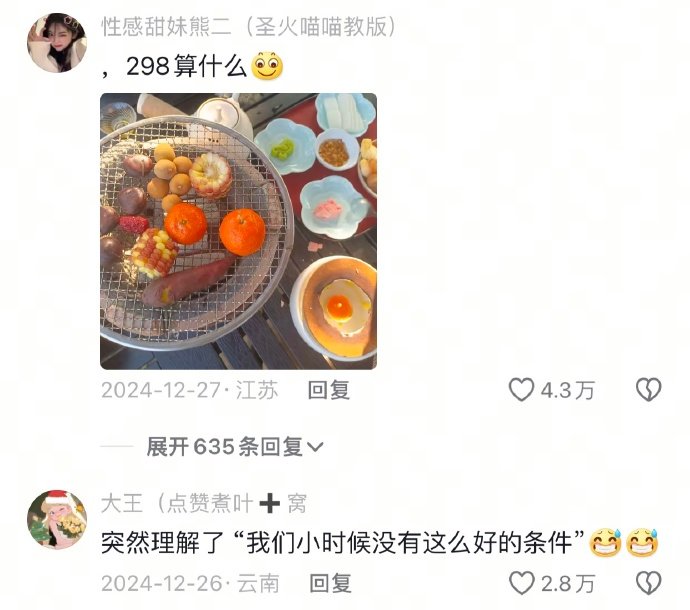Like the first comment with heart icon
The height and width of the screenshot is (610, 690).
[521, 390]
